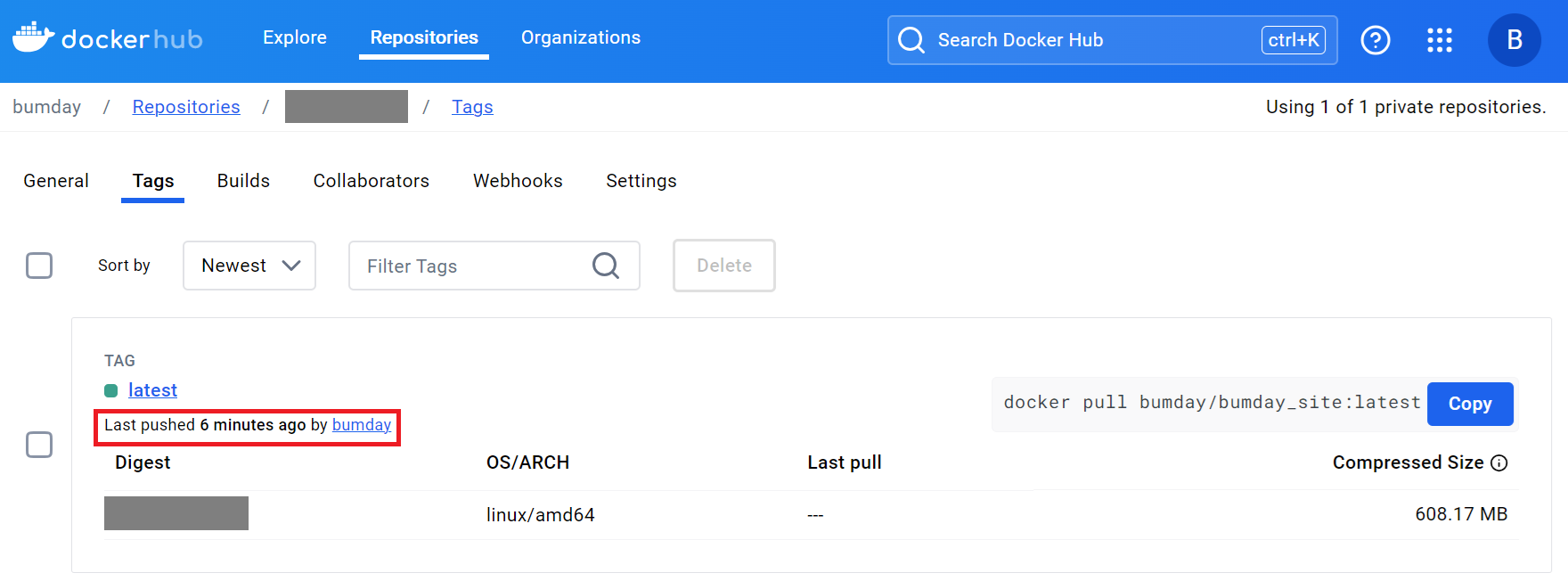Click the redacted repository name breadcrumb
1568x581 pixels.
pyautogui.click(x=347, y=106)
